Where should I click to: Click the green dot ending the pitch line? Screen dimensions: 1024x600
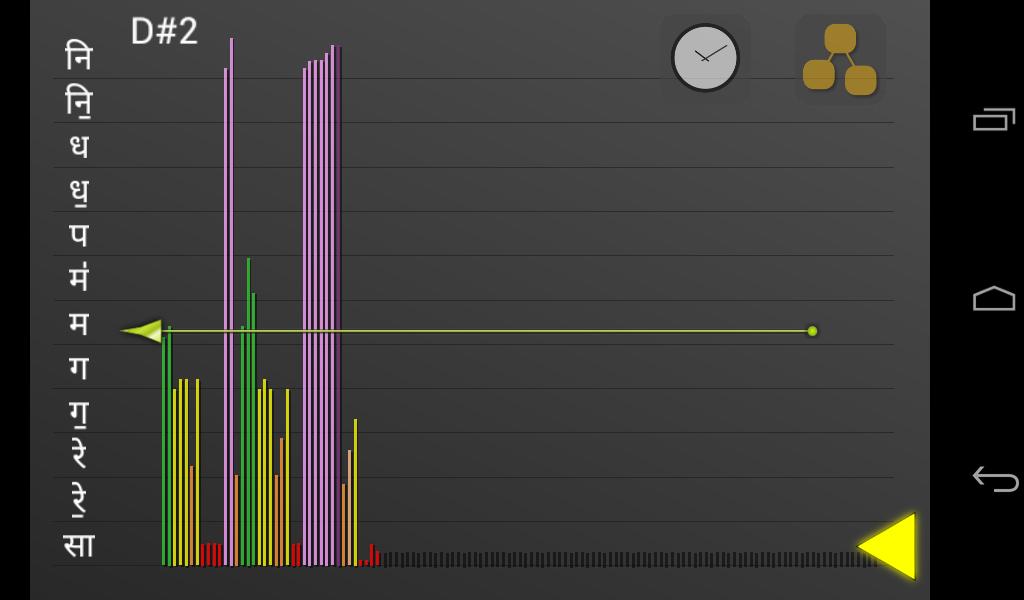click(812, 331)
